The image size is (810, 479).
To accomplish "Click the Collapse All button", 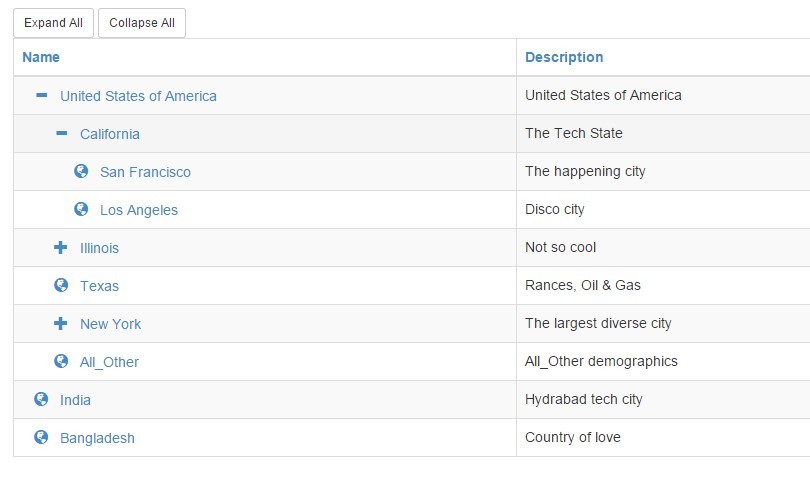I will pos(142,23).
